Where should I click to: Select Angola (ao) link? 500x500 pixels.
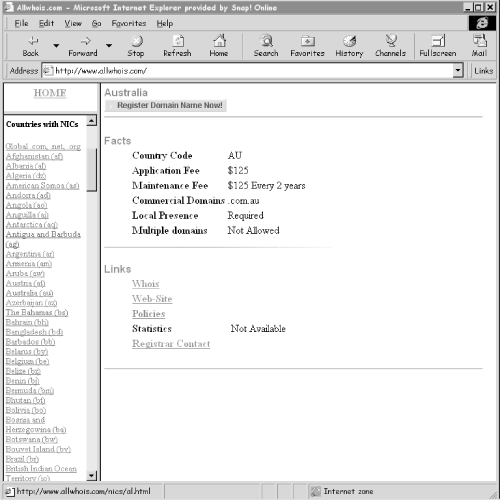(27, 205)
